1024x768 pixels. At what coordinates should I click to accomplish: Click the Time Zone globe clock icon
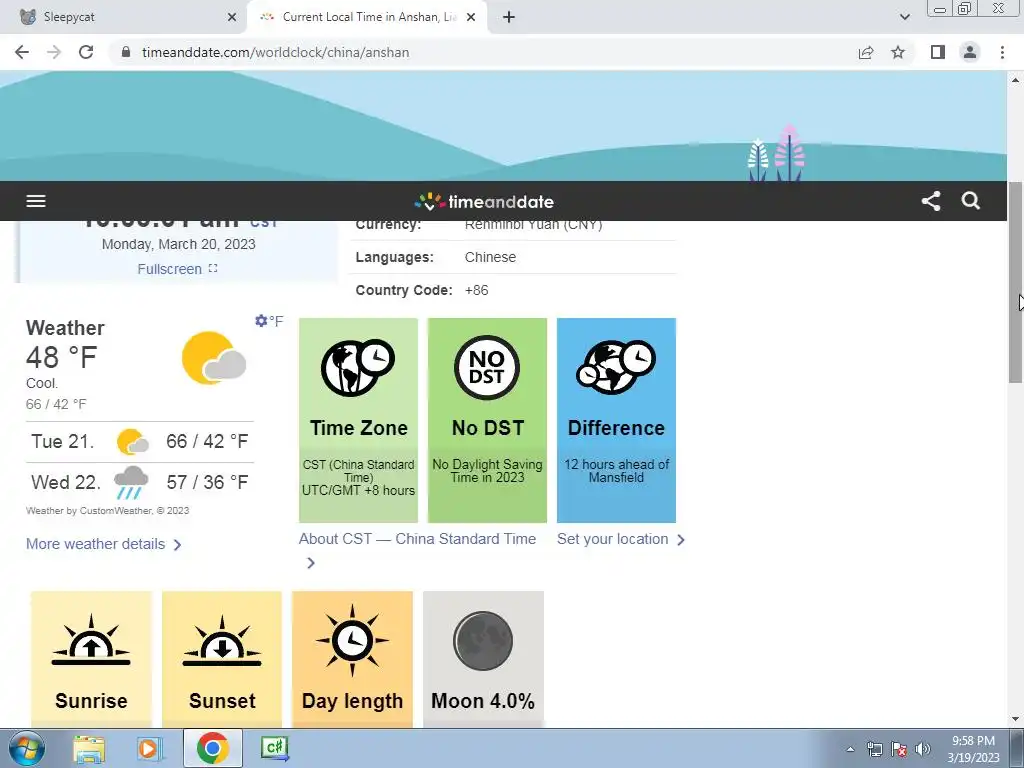click(358, 367)
